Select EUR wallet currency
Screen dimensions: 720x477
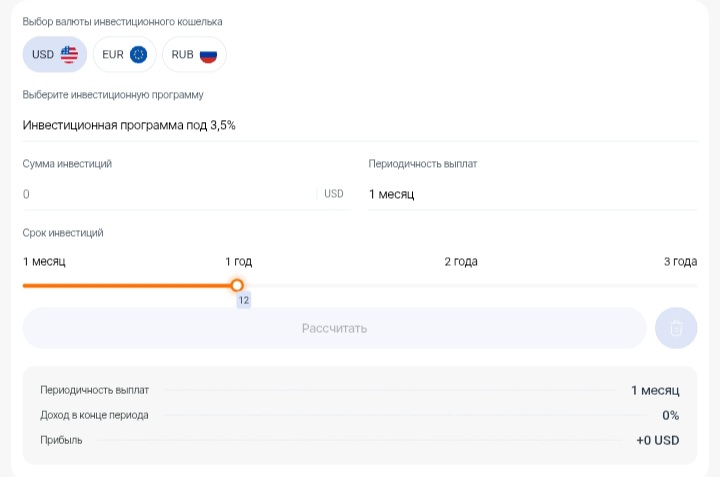coord(125,55)
